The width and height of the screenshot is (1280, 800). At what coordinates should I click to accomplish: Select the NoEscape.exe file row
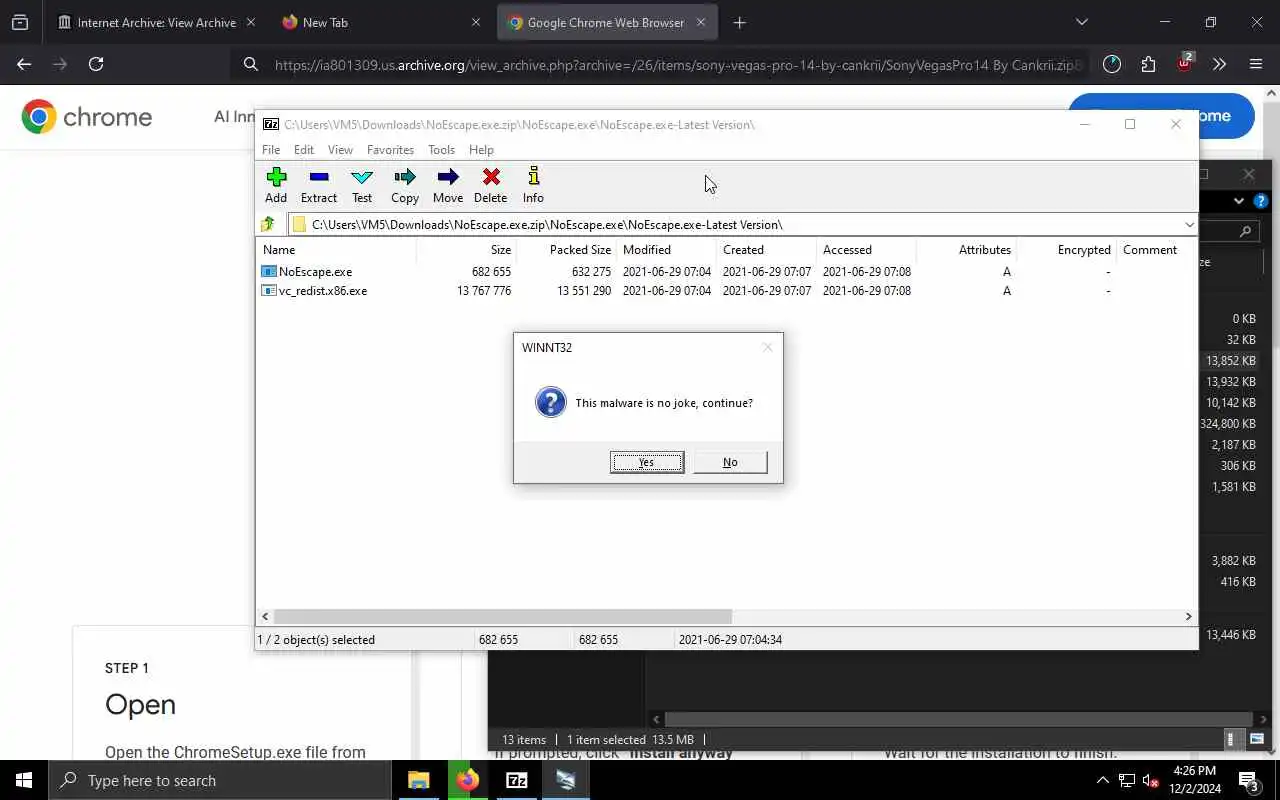click(x=727, y=272)
